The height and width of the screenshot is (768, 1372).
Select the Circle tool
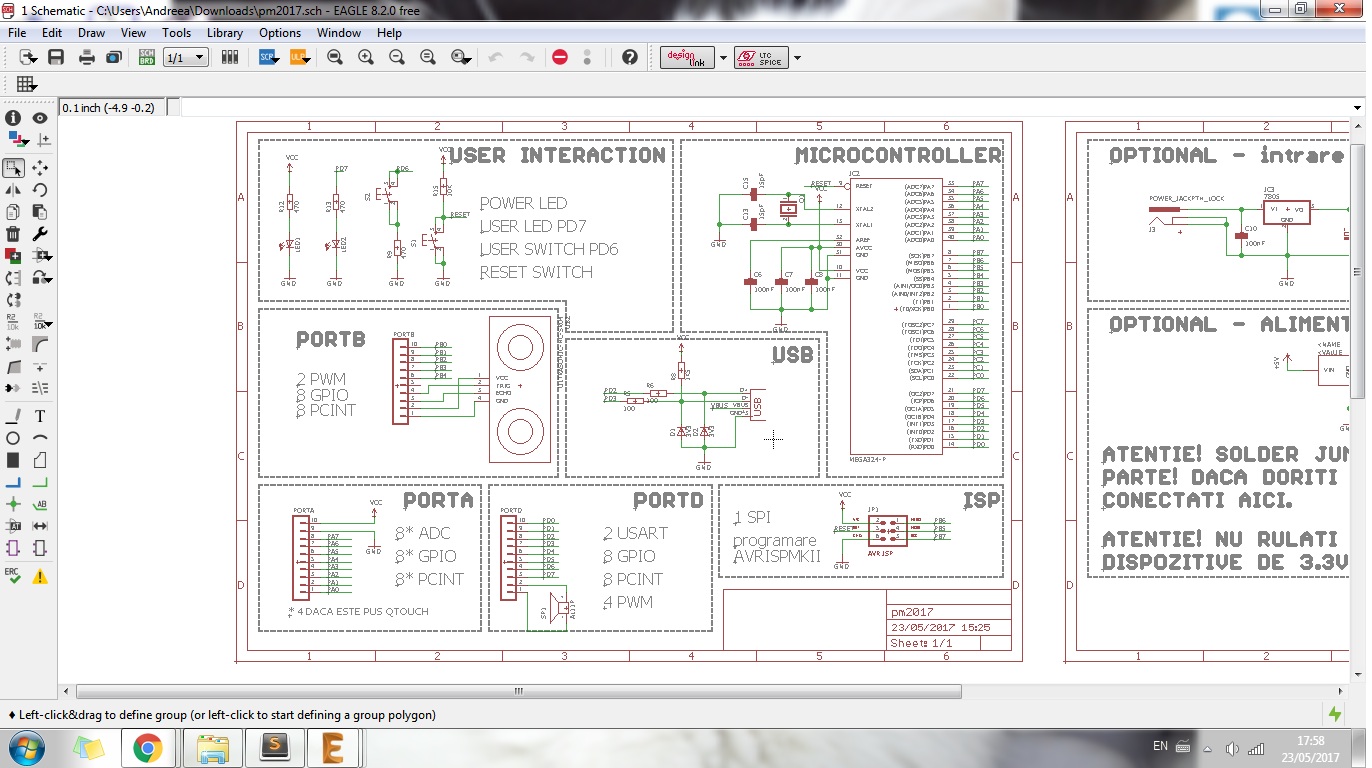[13, 438]
